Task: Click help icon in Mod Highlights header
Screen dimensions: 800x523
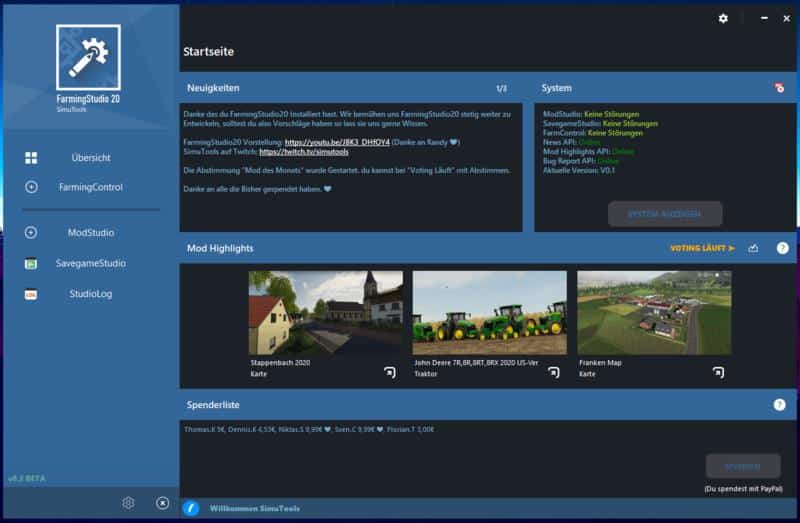Action: 782,248
